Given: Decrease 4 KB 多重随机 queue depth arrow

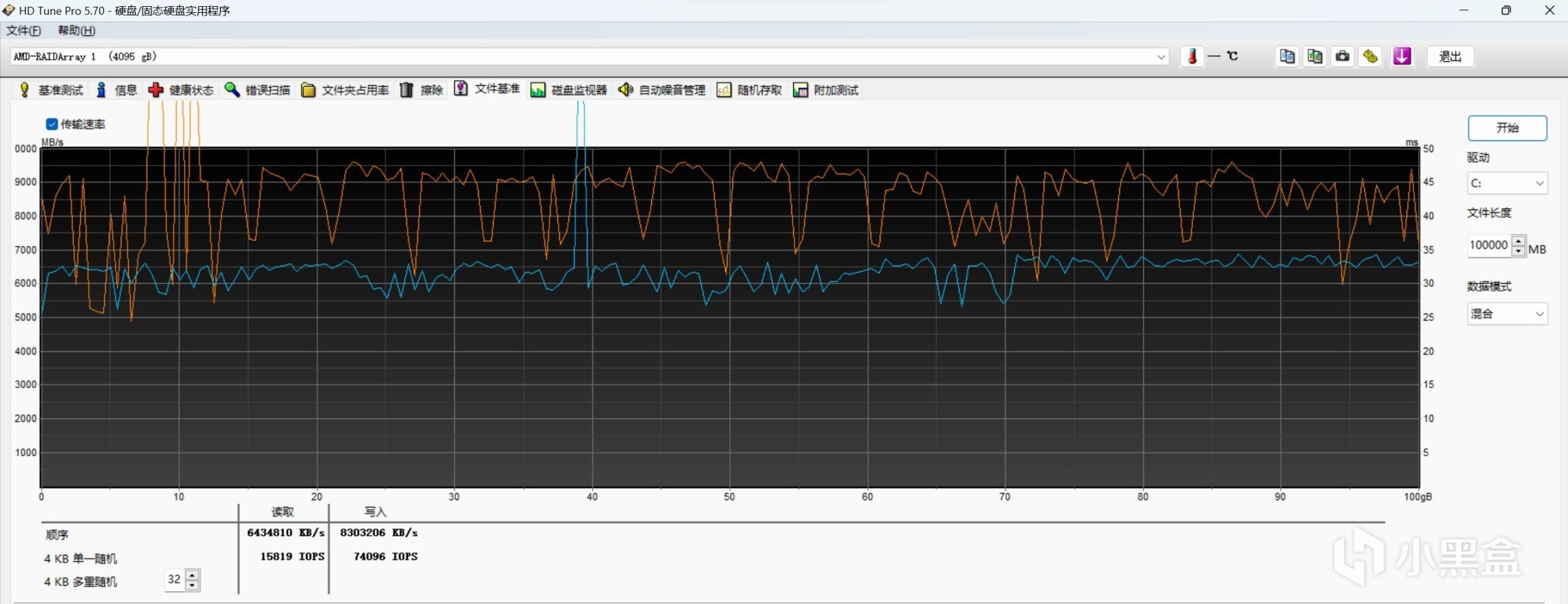Looking at the screenshot, I should [x=192, y=585].
